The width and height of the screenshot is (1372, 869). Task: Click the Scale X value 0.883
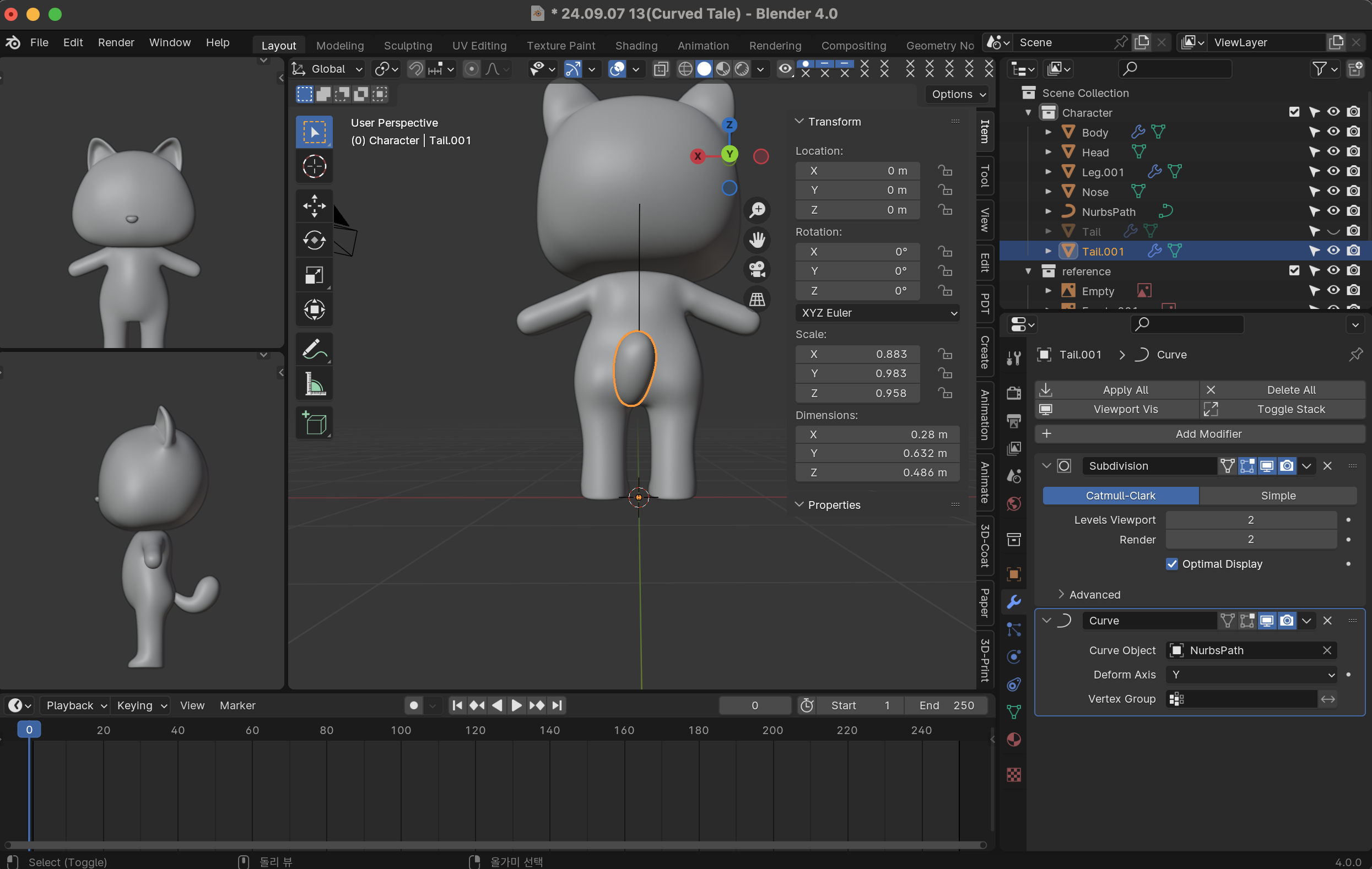857,354
